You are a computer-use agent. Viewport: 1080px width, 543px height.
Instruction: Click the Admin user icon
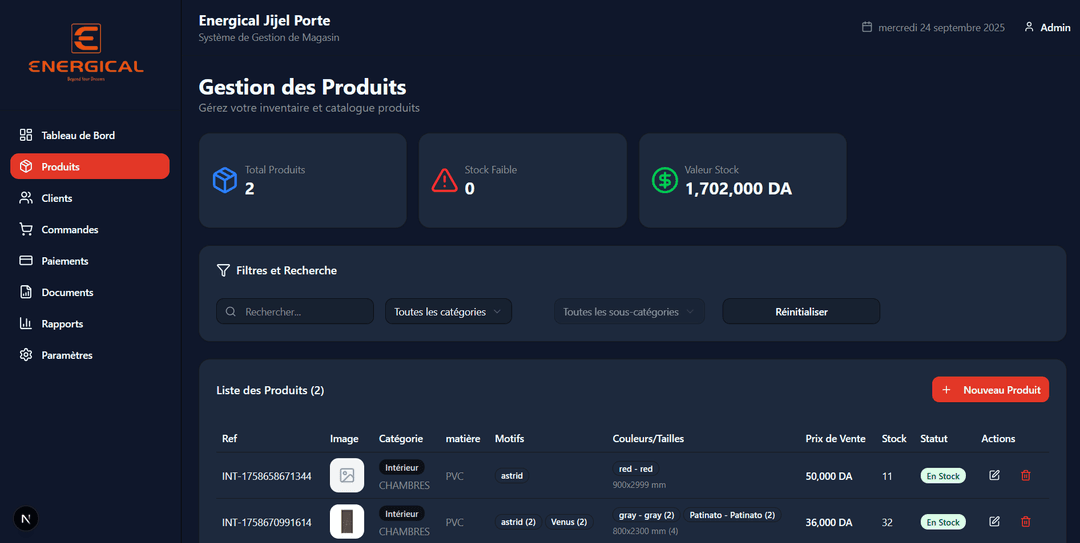click(1029, 27)
